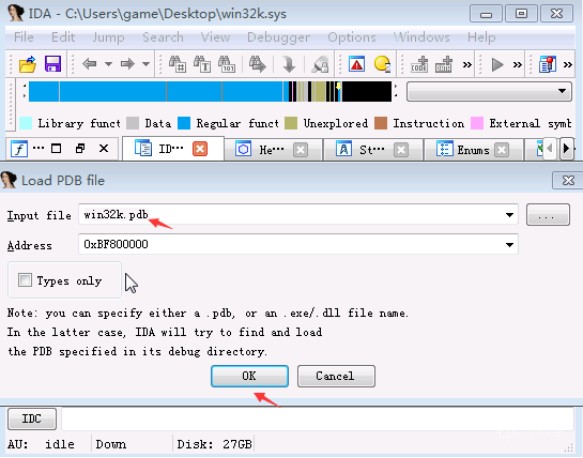Close the Structures tab
This screenshot has height=458, width=583.
tap(401, 150)
